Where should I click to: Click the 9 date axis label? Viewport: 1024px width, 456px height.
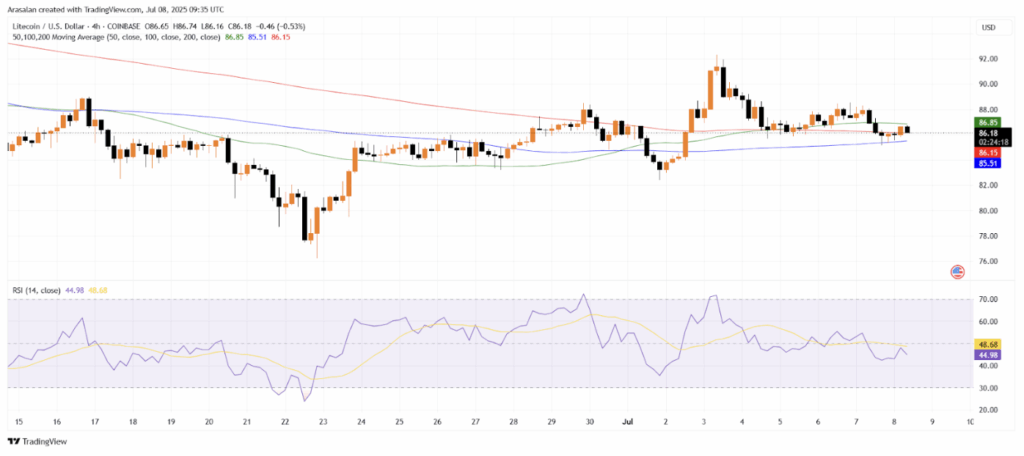coord(932,423)
